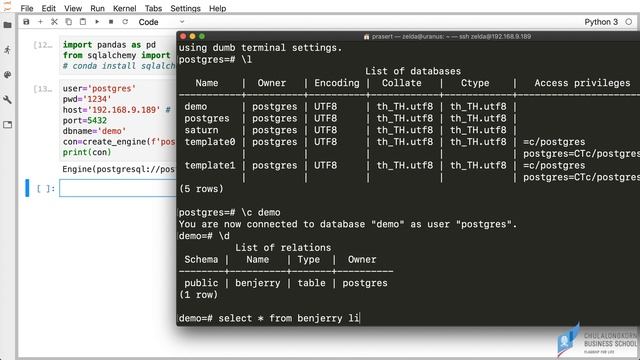
Task: Run the selected cell with the play icon
Action: [97, 22]
